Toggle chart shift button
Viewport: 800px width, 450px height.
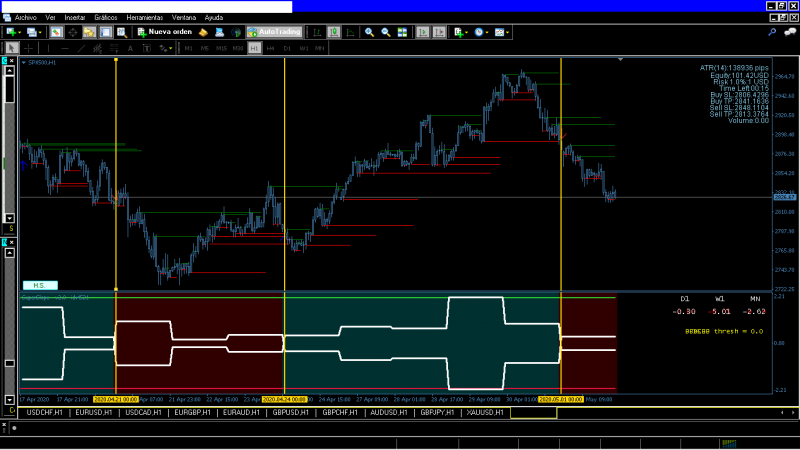tap(439, 32)
